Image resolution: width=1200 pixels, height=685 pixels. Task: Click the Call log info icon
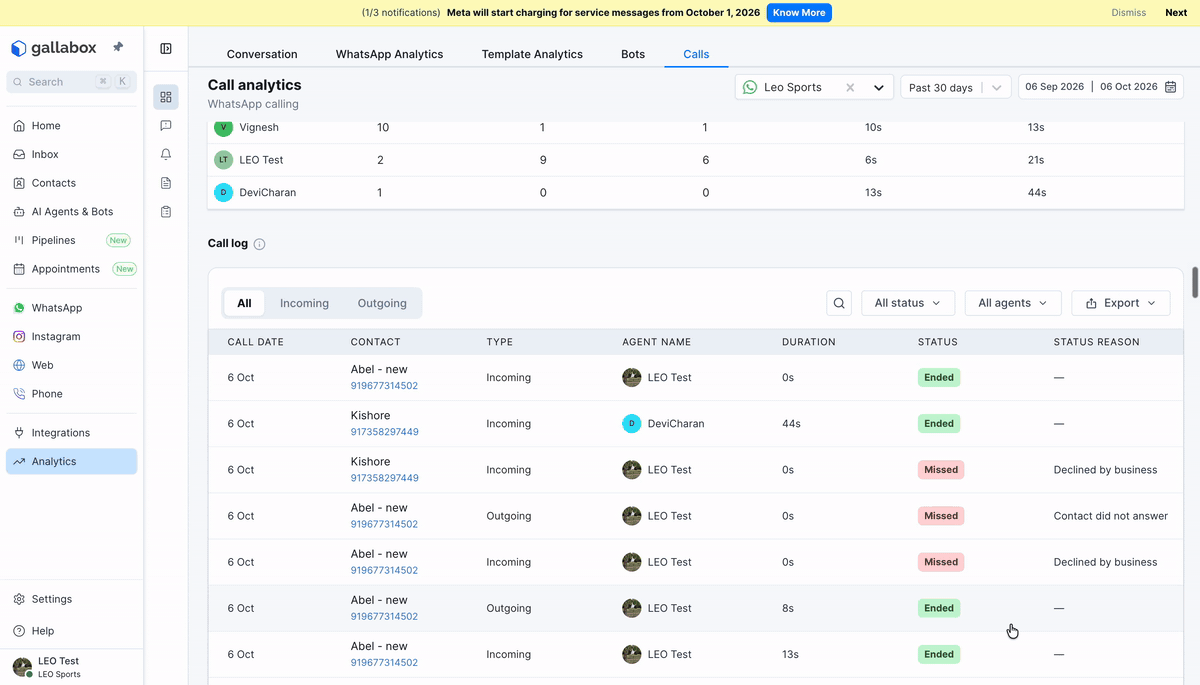[260, 244]
